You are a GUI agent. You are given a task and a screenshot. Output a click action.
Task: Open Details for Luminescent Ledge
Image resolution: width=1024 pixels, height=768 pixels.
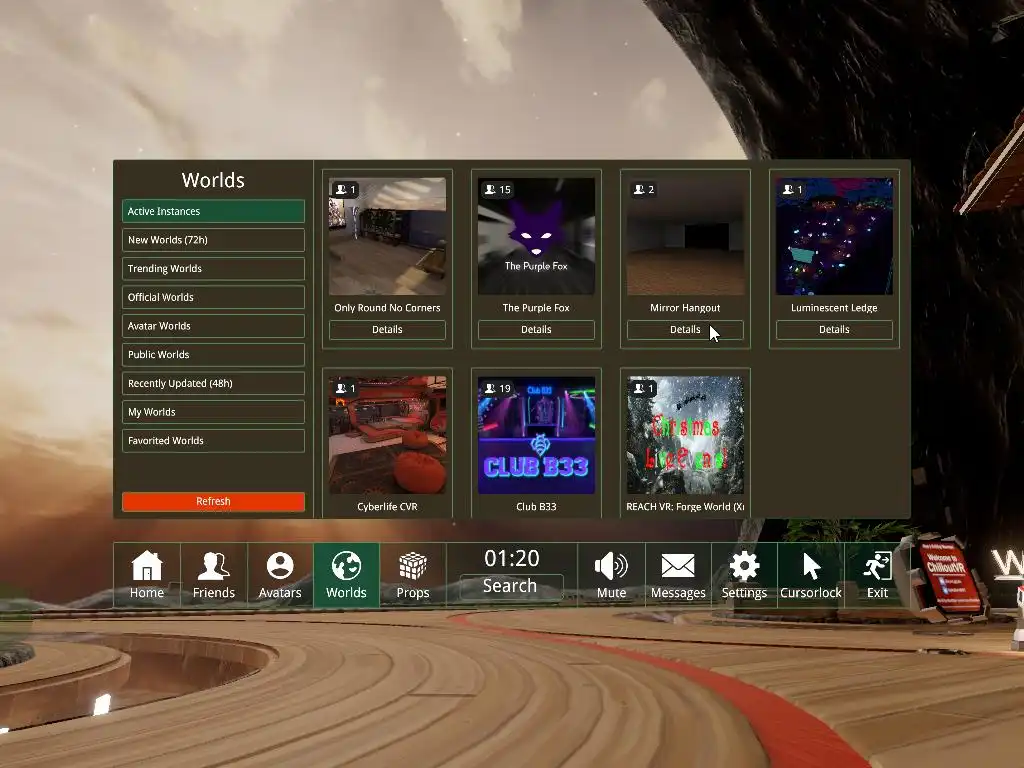834,330
